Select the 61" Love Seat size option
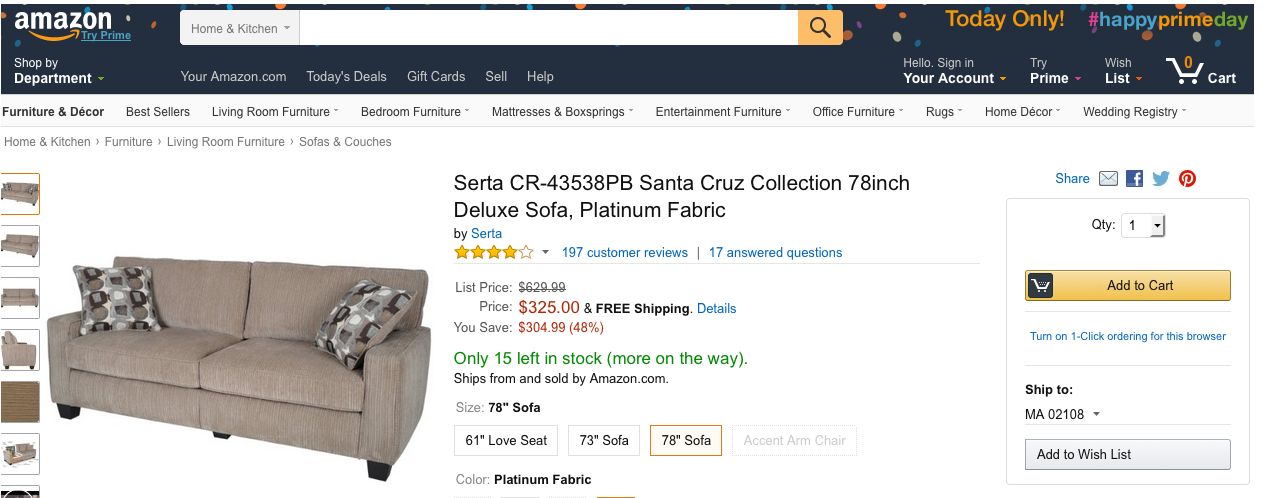Screen dimensions: 1263x498 (x=507, y=440)
